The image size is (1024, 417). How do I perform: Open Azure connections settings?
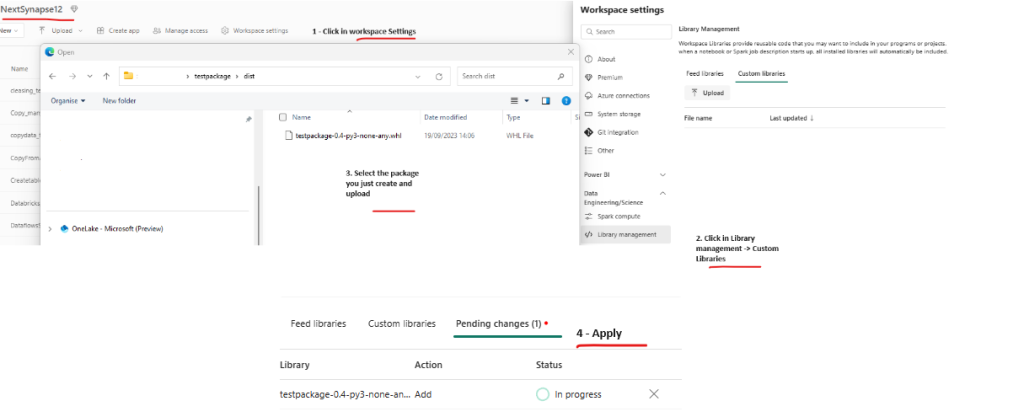click(616, 95)
